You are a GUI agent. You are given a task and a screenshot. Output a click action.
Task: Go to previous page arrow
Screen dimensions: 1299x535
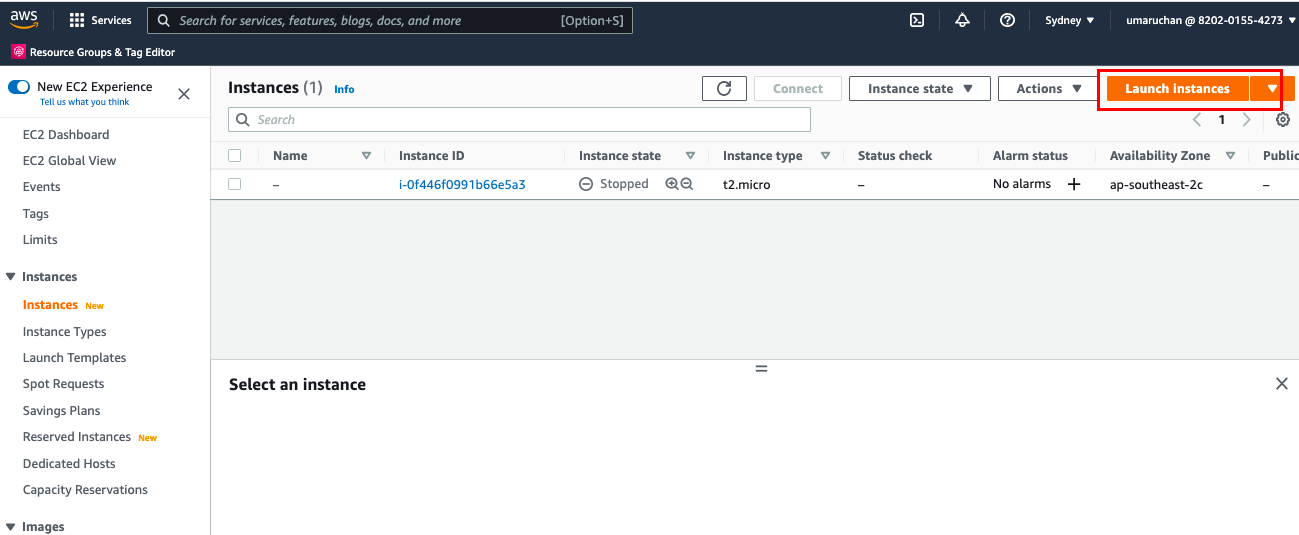tap(1197, 120)
